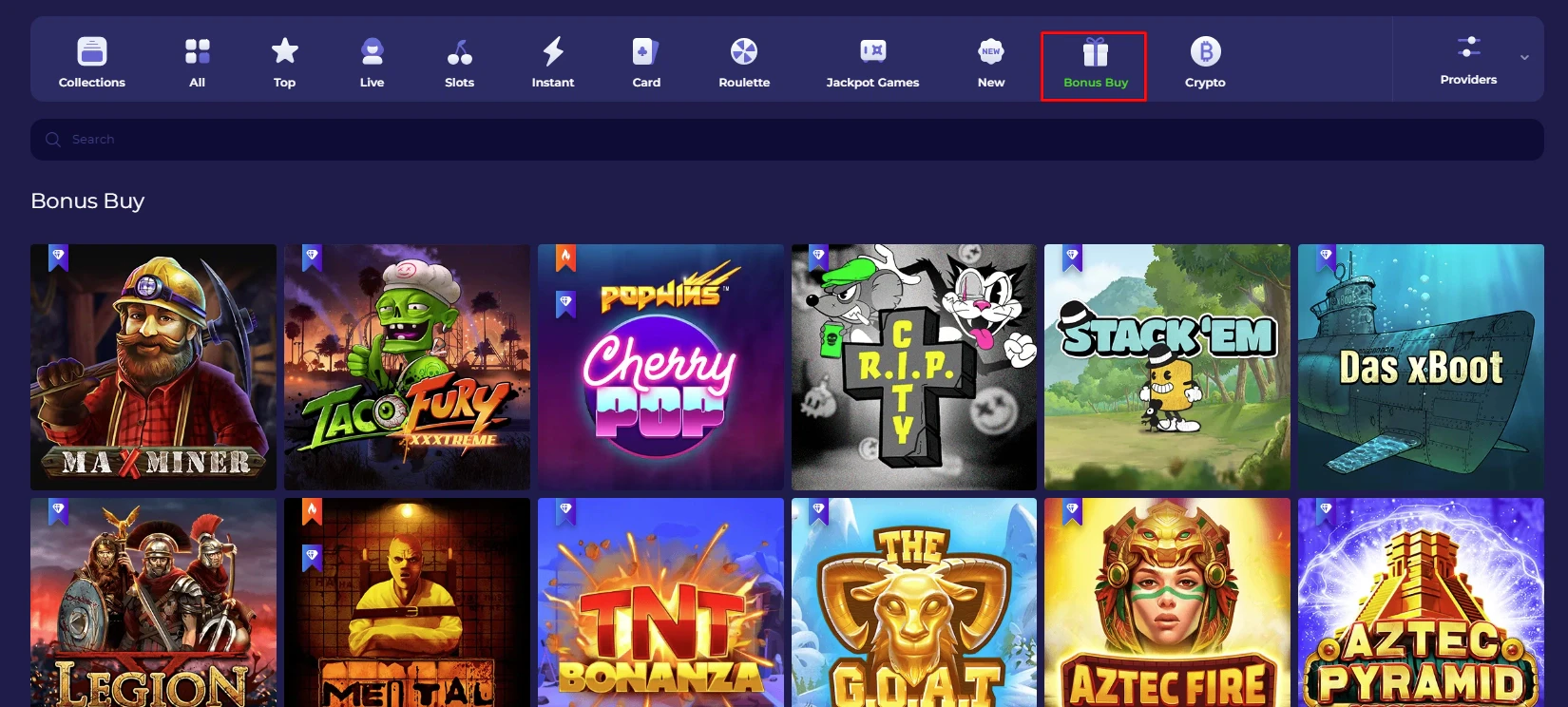
Task: Click the flame badge on Mental
Action: tap(312, 510)
